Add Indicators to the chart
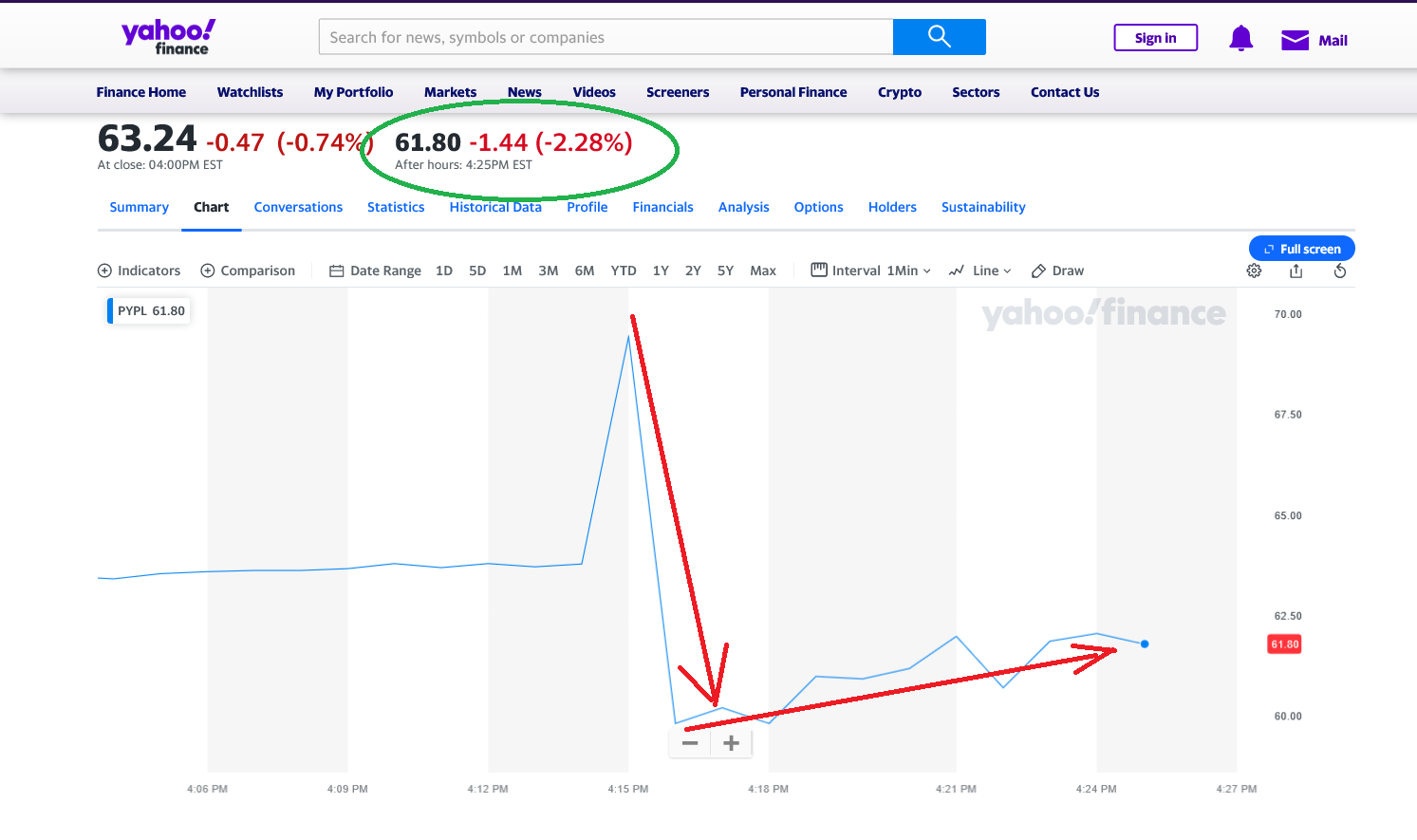The width and height of the screenshot is (1417, 840). 140,271
